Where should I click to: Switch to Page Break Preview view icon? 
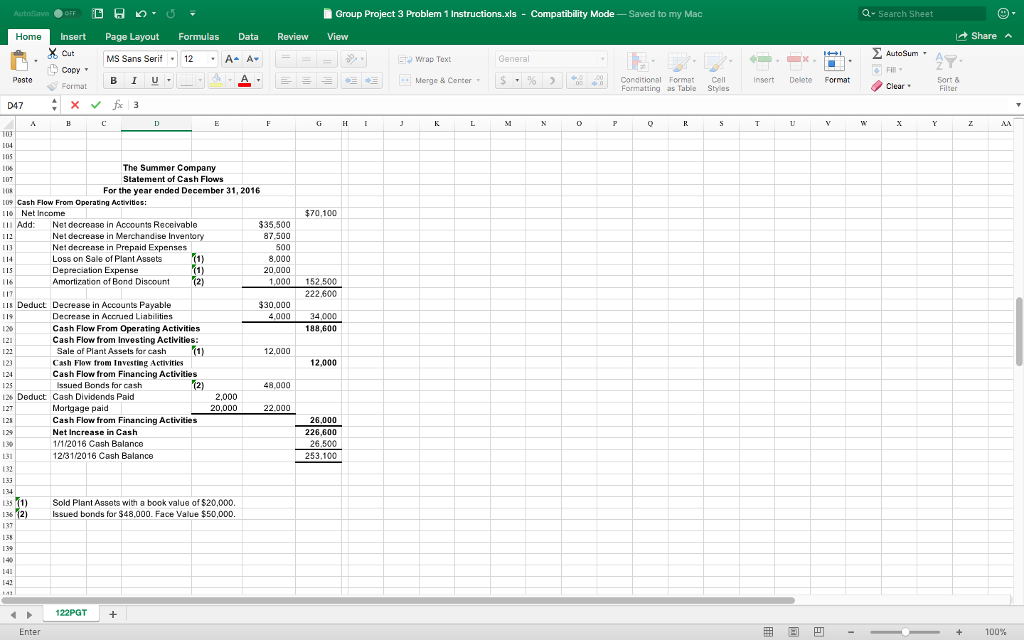click(818, 632)
